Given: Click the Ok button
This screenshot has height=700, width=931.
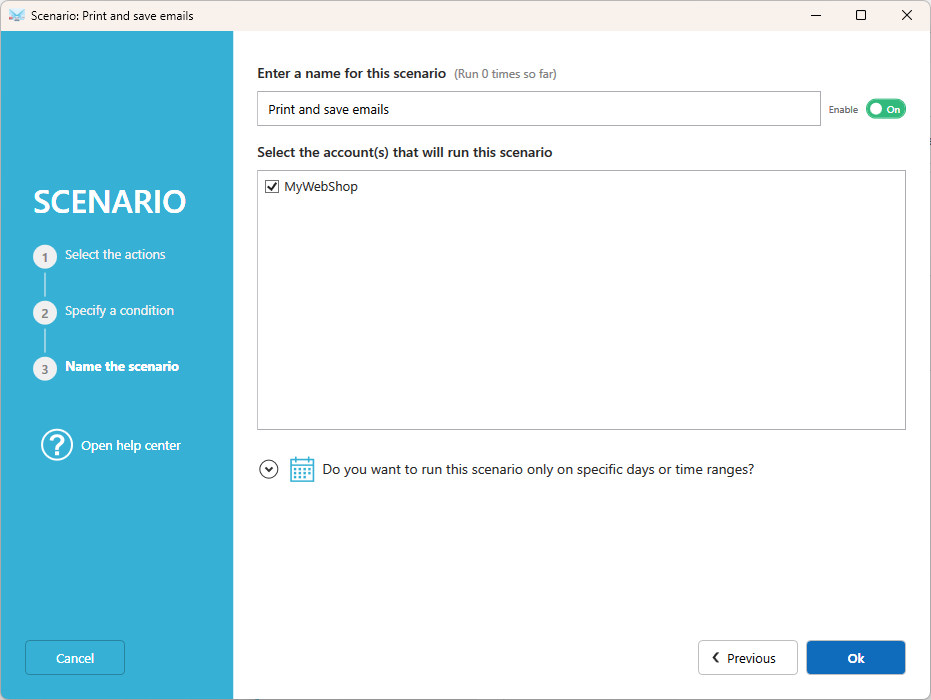Looking at the screenshot, I should (x=856, y=657).
